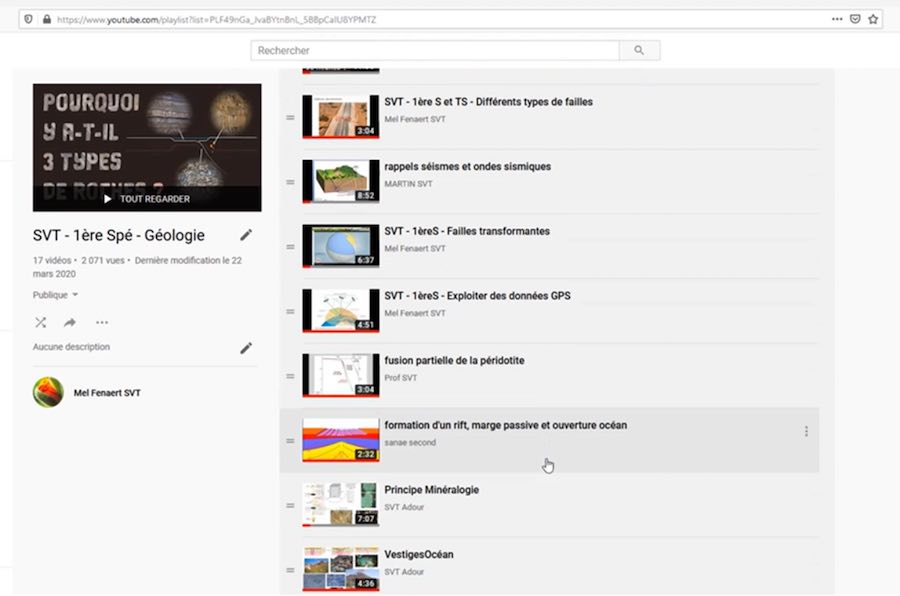Open video Principe Minéralogie
Screen dimensions: 900x596
[432, 490]
